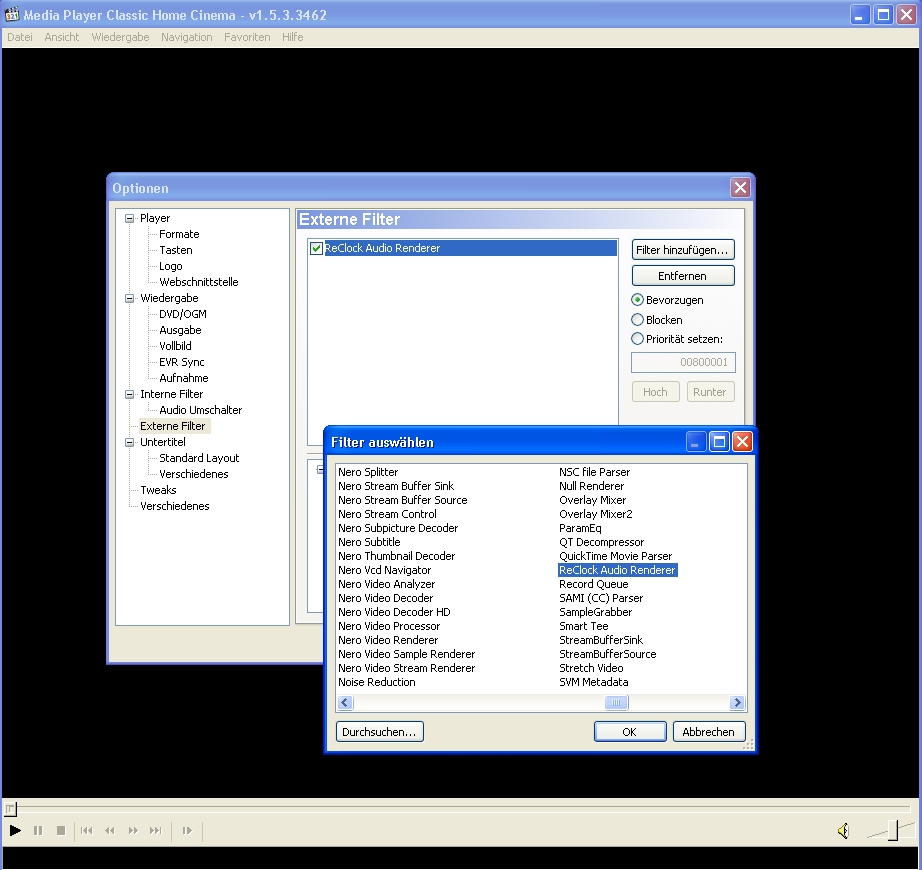Image resolution: width=922 pixels, height=870 pixels.
Task: Click the Filter hinzufügen... button
Action: (x=683, y=250)
